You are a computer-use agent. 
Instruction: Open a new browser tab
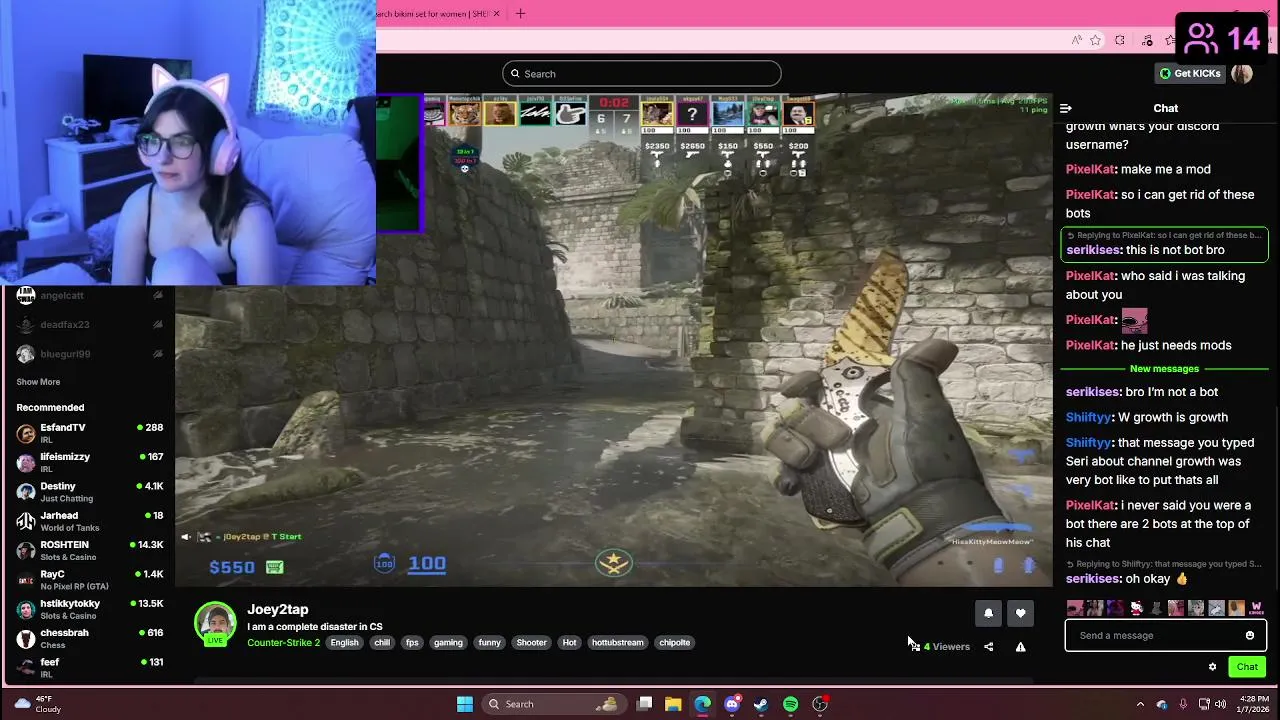click(x=520, y=14)
